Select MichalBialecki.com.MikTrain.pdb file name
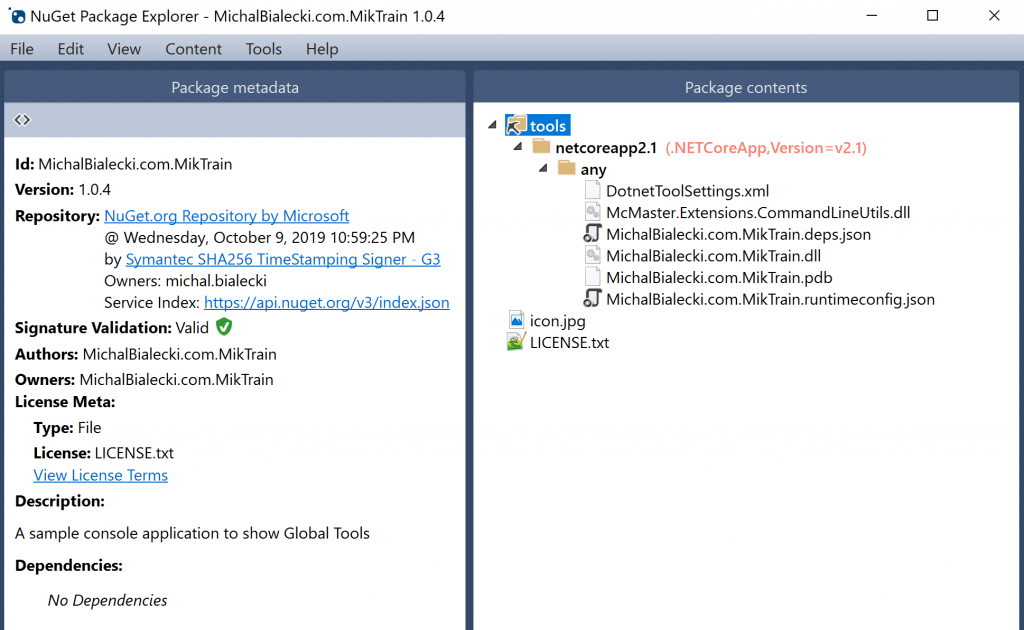The width and height of the screenshot is (1024, 630). point(719,277)
